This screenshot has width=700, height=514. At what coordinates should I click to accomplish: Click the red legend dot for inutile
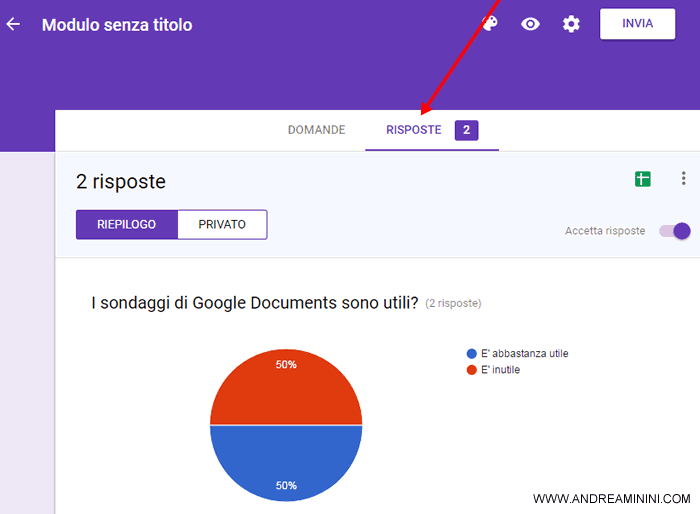[471, 370]
